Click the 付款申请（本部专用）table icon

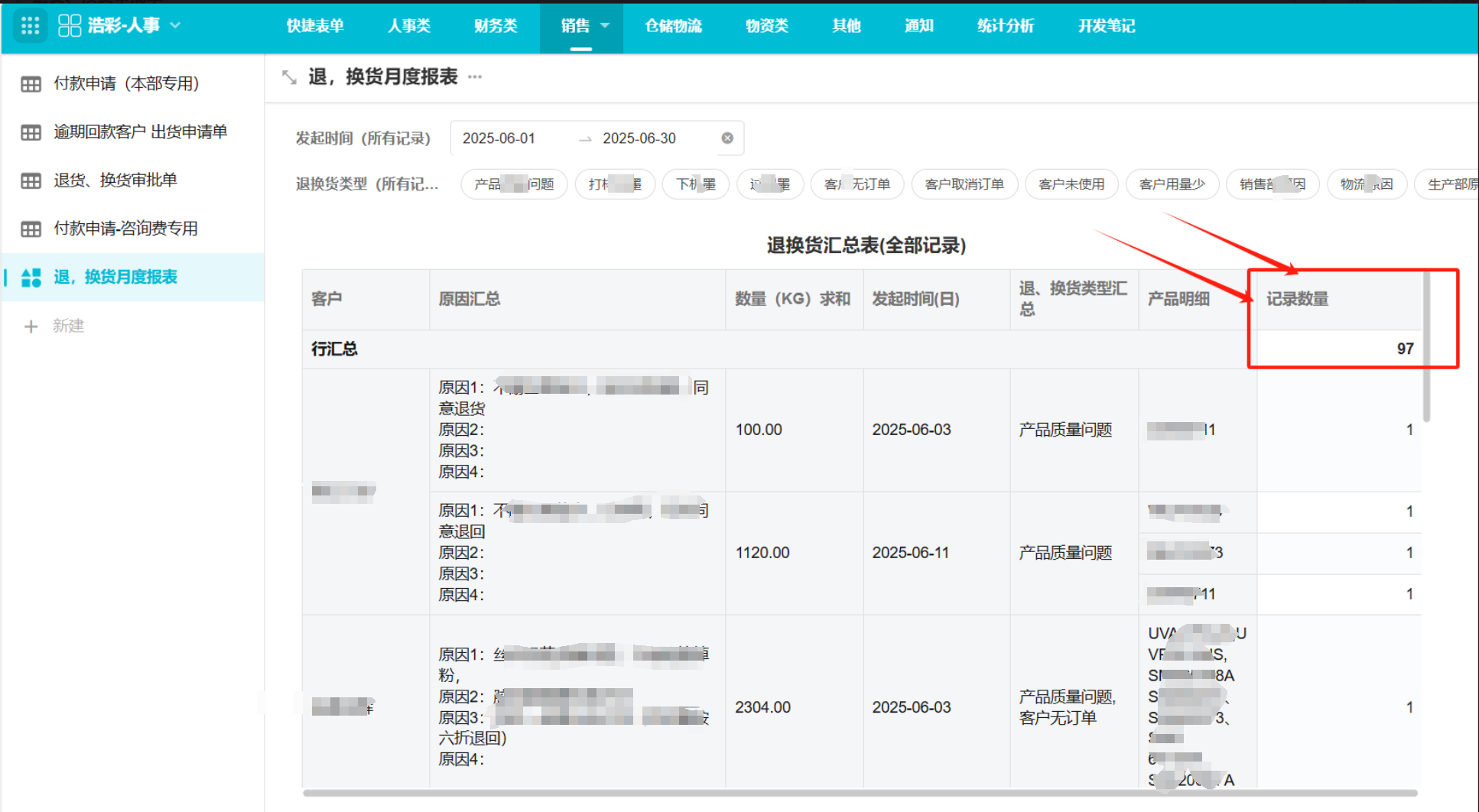31,84
